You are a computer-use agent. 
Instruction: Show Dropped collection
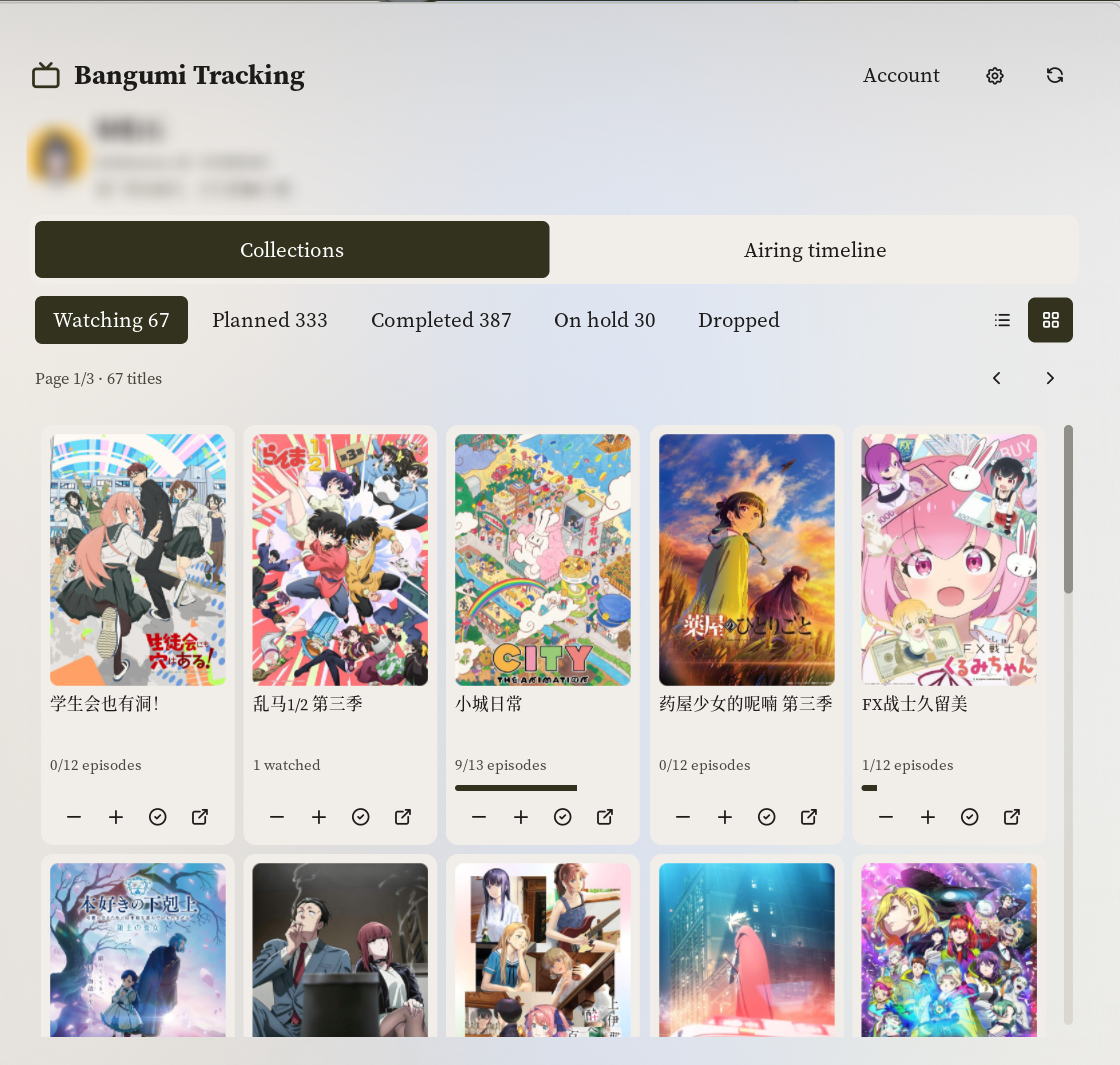[739, 320]
